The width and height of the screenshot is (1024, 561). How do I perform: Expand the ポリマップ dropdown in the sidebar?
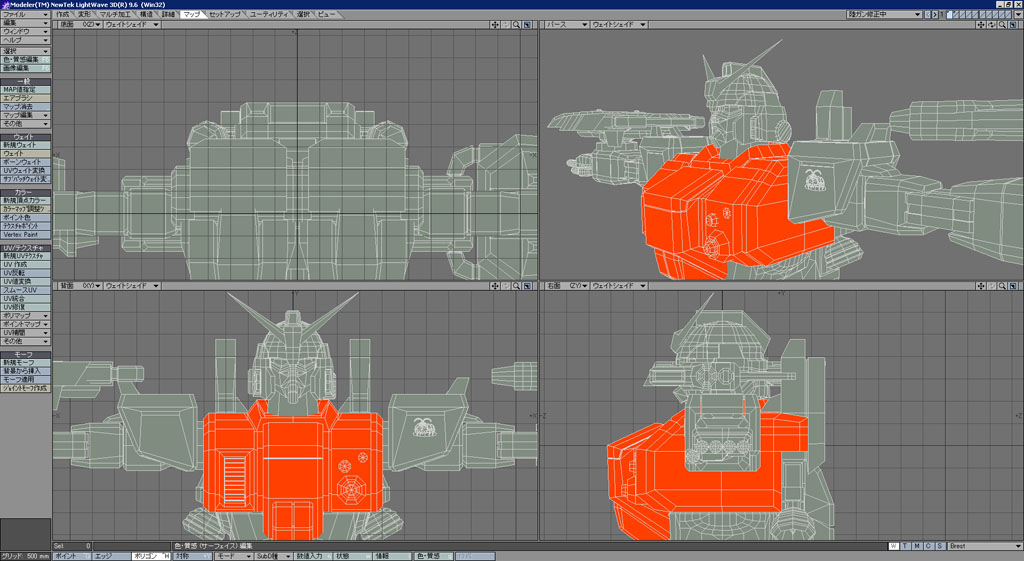[25, 316]
